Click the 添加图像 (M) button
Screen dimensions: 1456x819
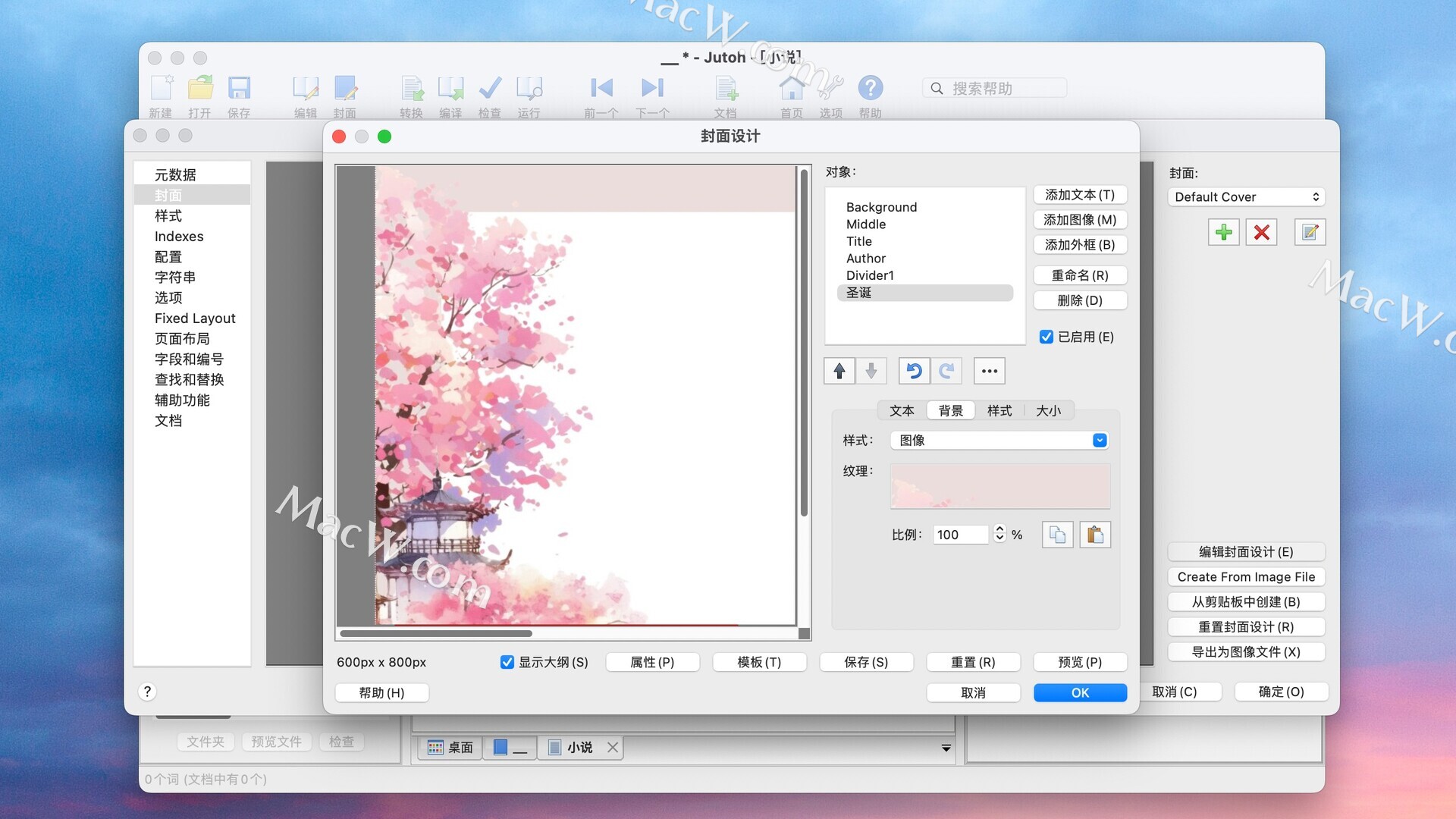click(1079, 220)
